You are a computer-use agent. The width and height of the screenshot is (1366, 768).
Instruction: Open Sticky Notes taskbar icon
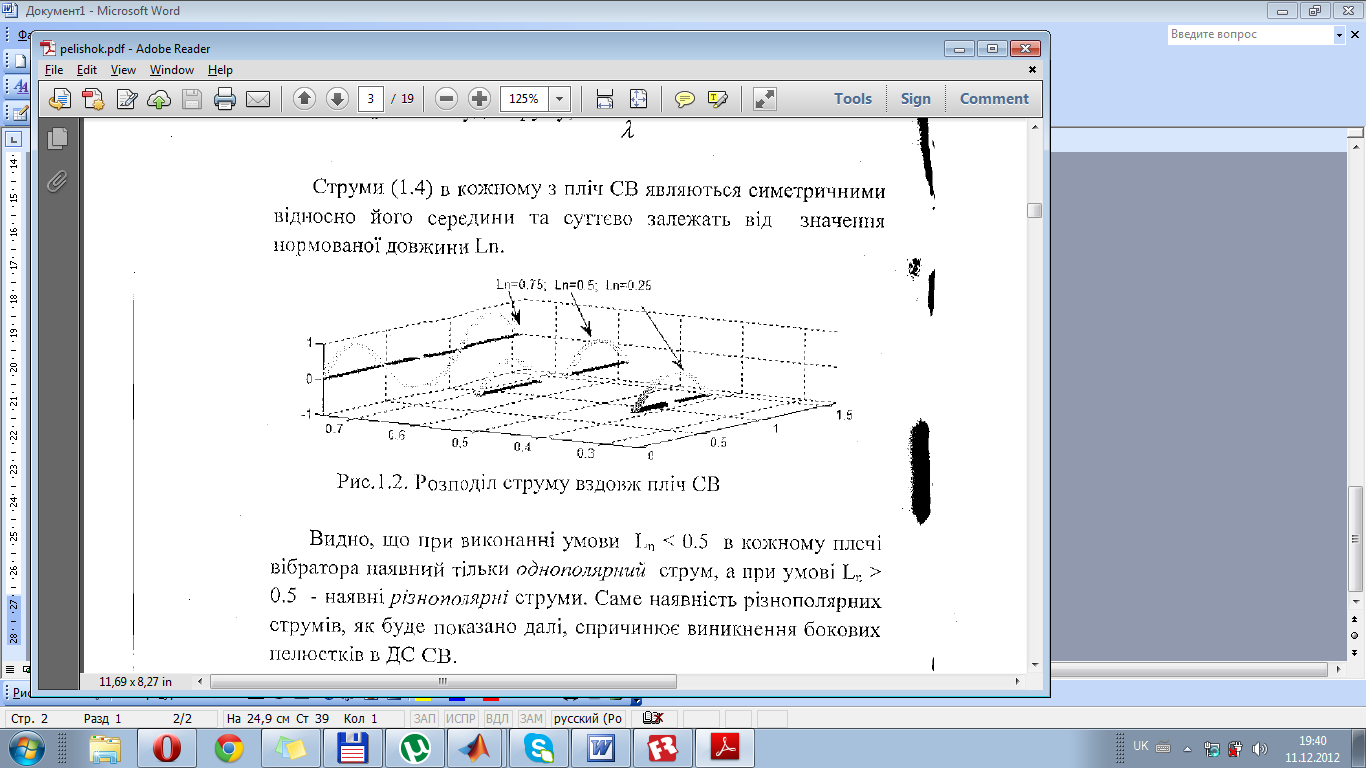pyautogui.click(x=291, y=748)
